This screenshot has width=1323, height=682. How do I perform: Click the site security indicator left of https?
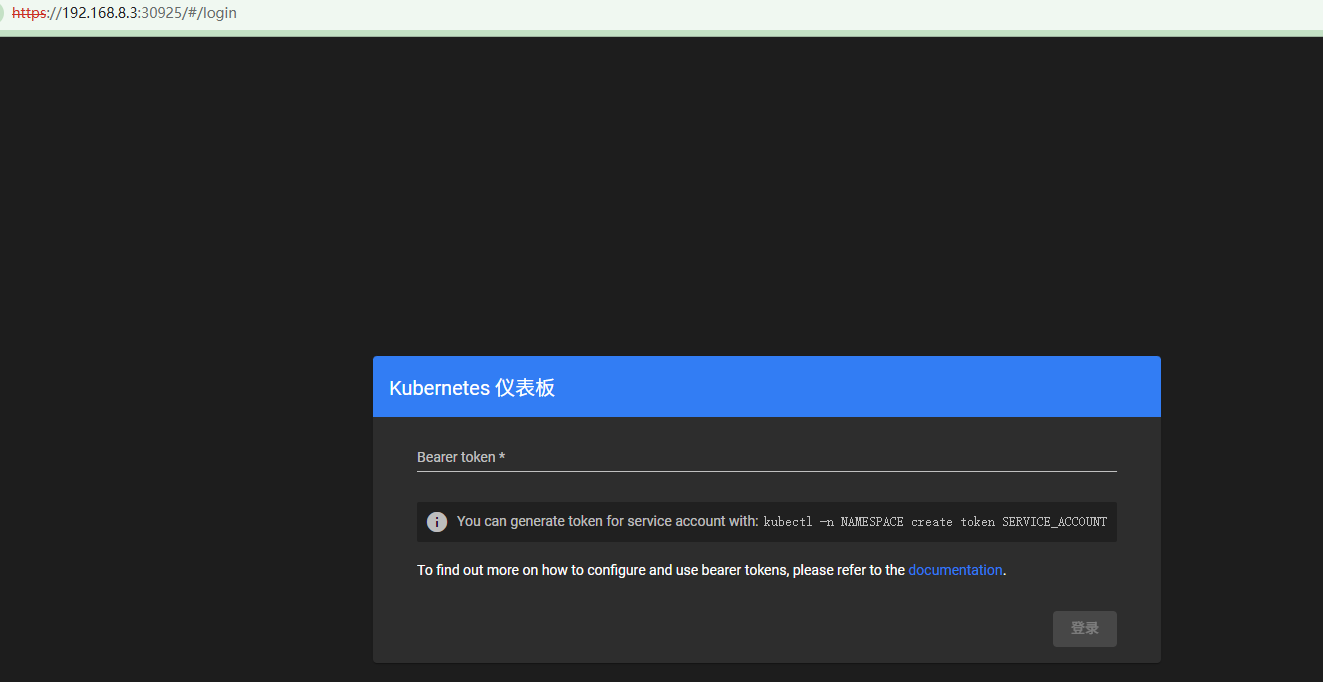click(3, 14)
